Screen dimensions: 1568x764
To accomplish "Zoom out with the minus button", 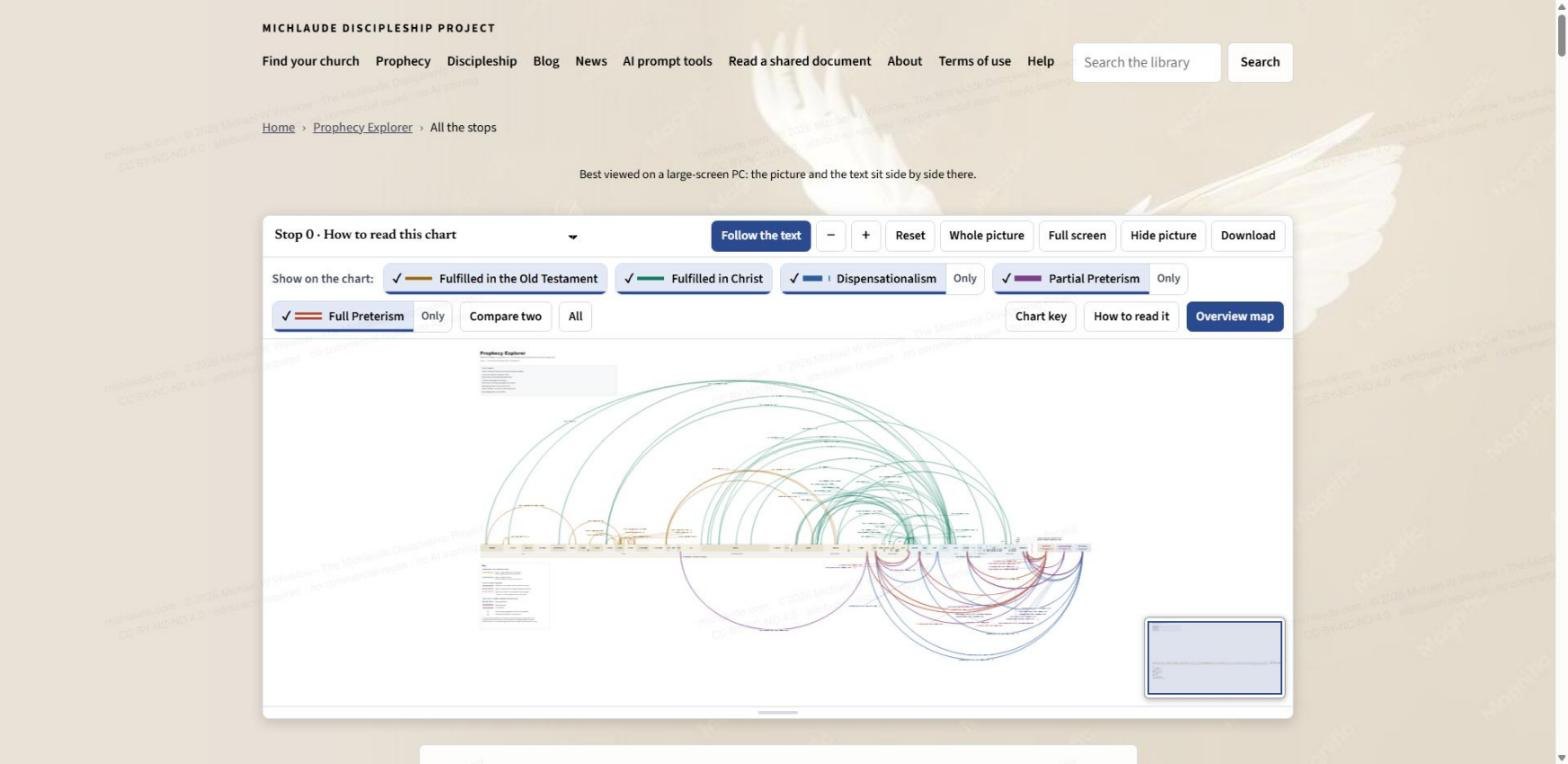I will click(830, 236).
